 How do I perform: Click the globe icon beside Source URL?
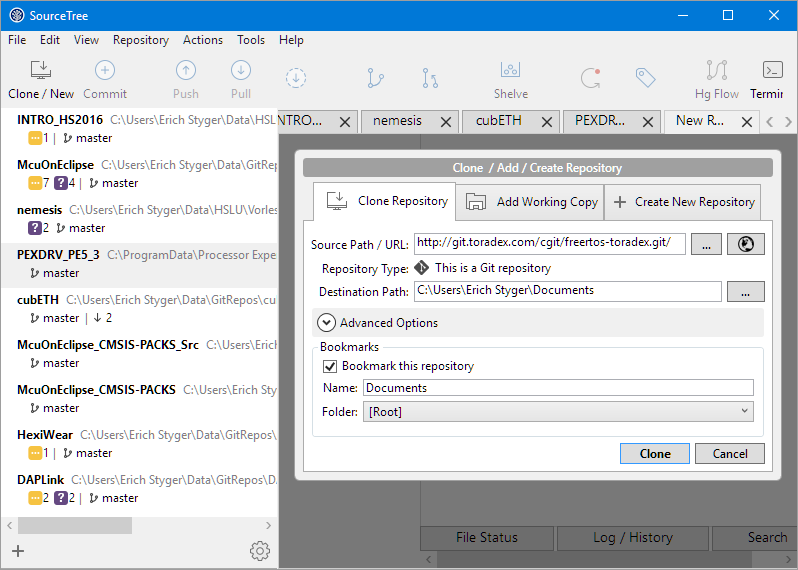[x=745, y=244]
